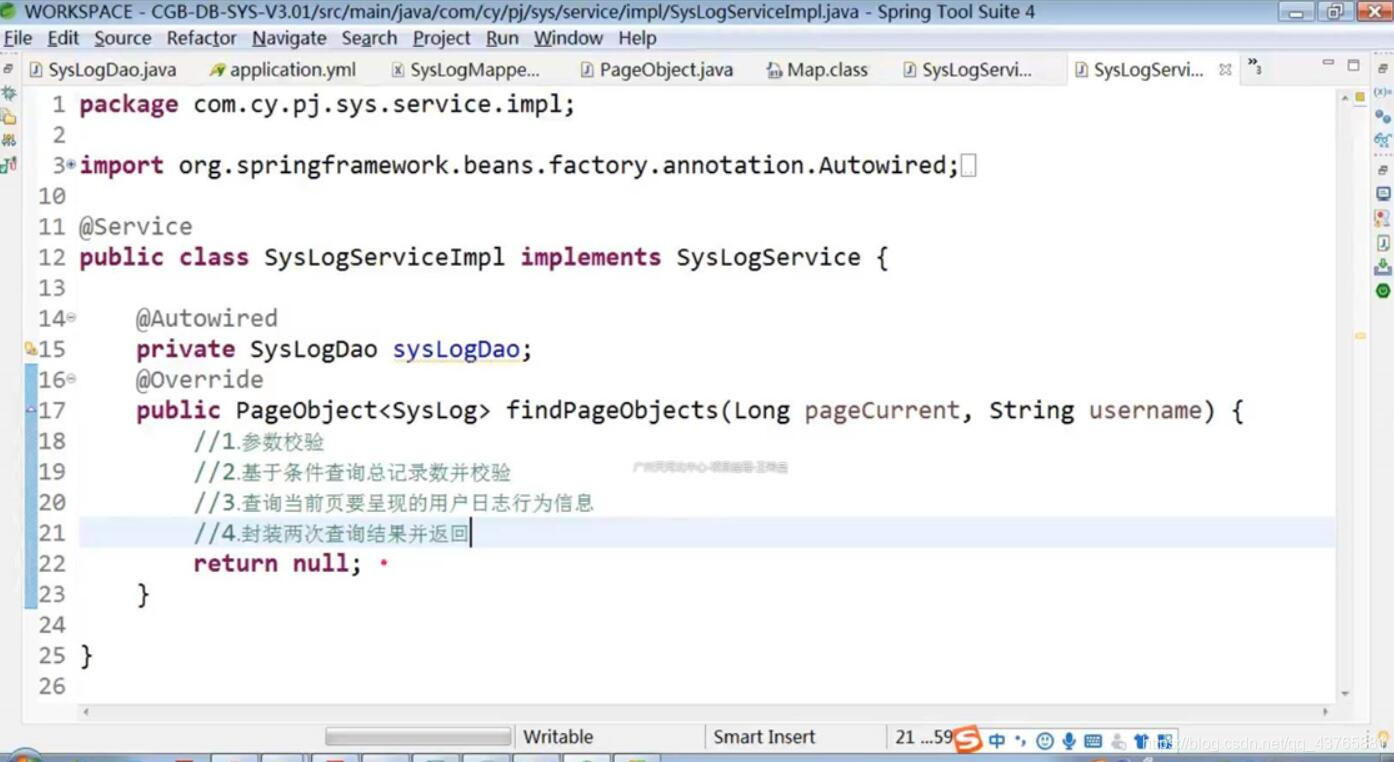Open the Problems view icon in right trim
Viewport: 1394px width, 762px height.
pos(1383,218)
